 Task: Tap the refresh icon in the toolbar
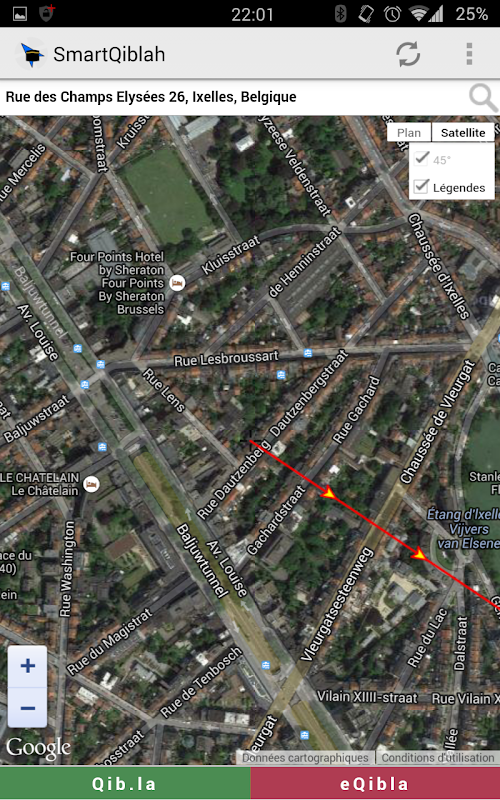coord(408,54)
